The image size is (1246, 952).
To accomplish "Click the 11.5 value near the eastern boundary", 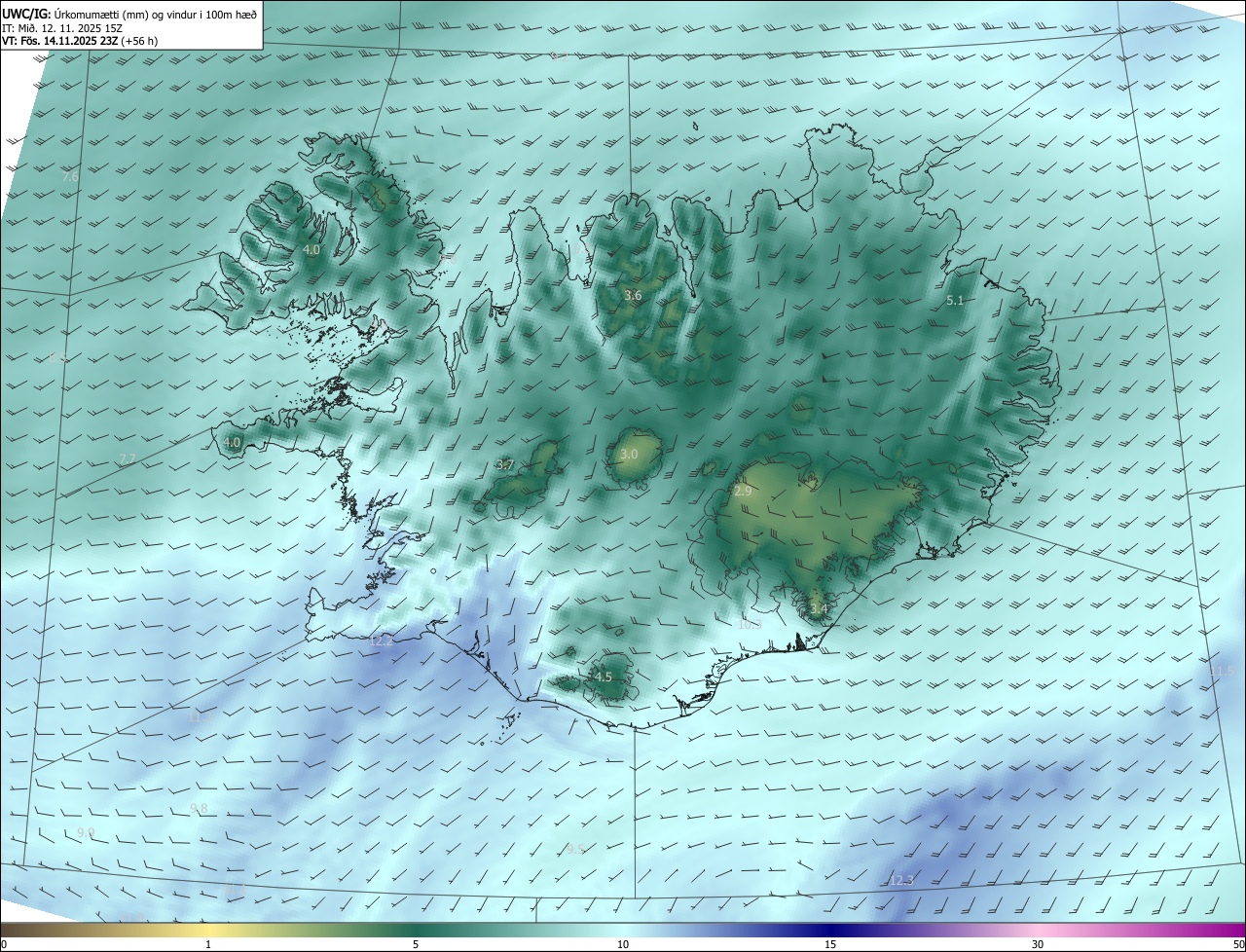I will (x=1222, y=672).
